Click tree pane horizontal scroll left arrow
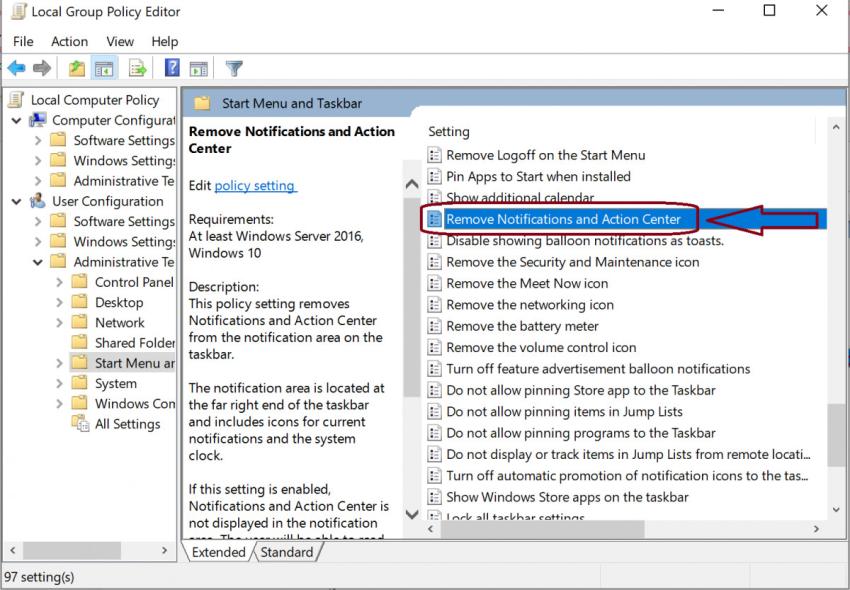The width and height of the screenshot is (850, 590). [12, 550]
